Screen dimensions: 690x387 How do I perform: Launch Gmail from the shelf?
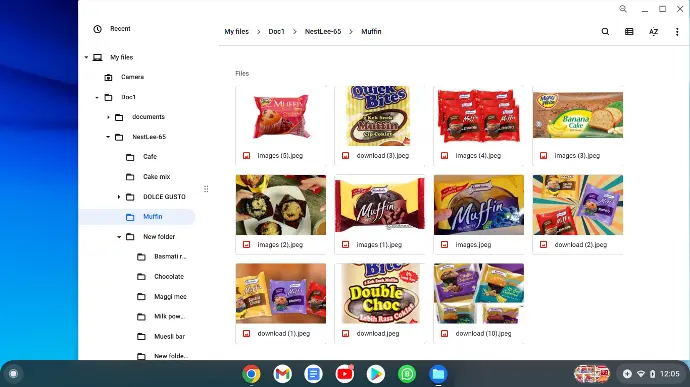282,374
